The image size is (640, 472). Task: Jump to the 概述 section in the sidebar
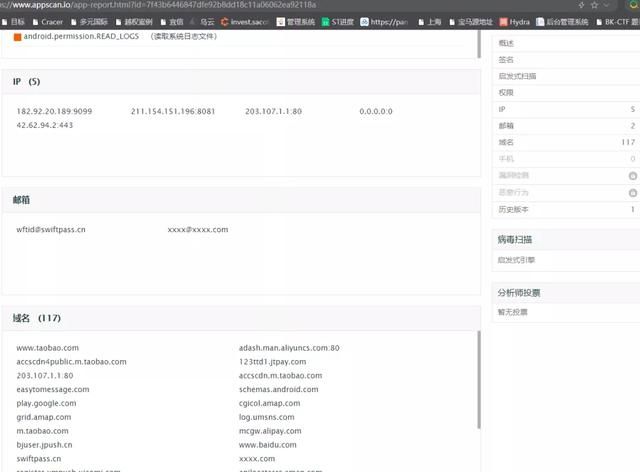click(x=567, y=43)
